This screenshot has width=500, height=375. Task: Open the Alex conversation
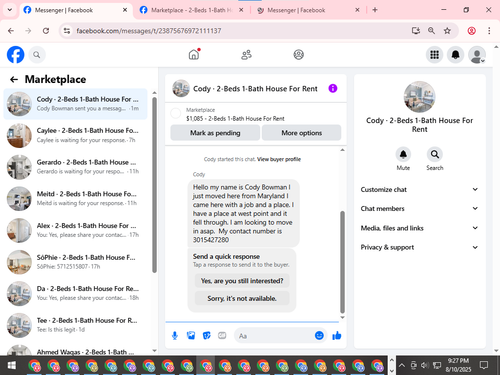76,230
